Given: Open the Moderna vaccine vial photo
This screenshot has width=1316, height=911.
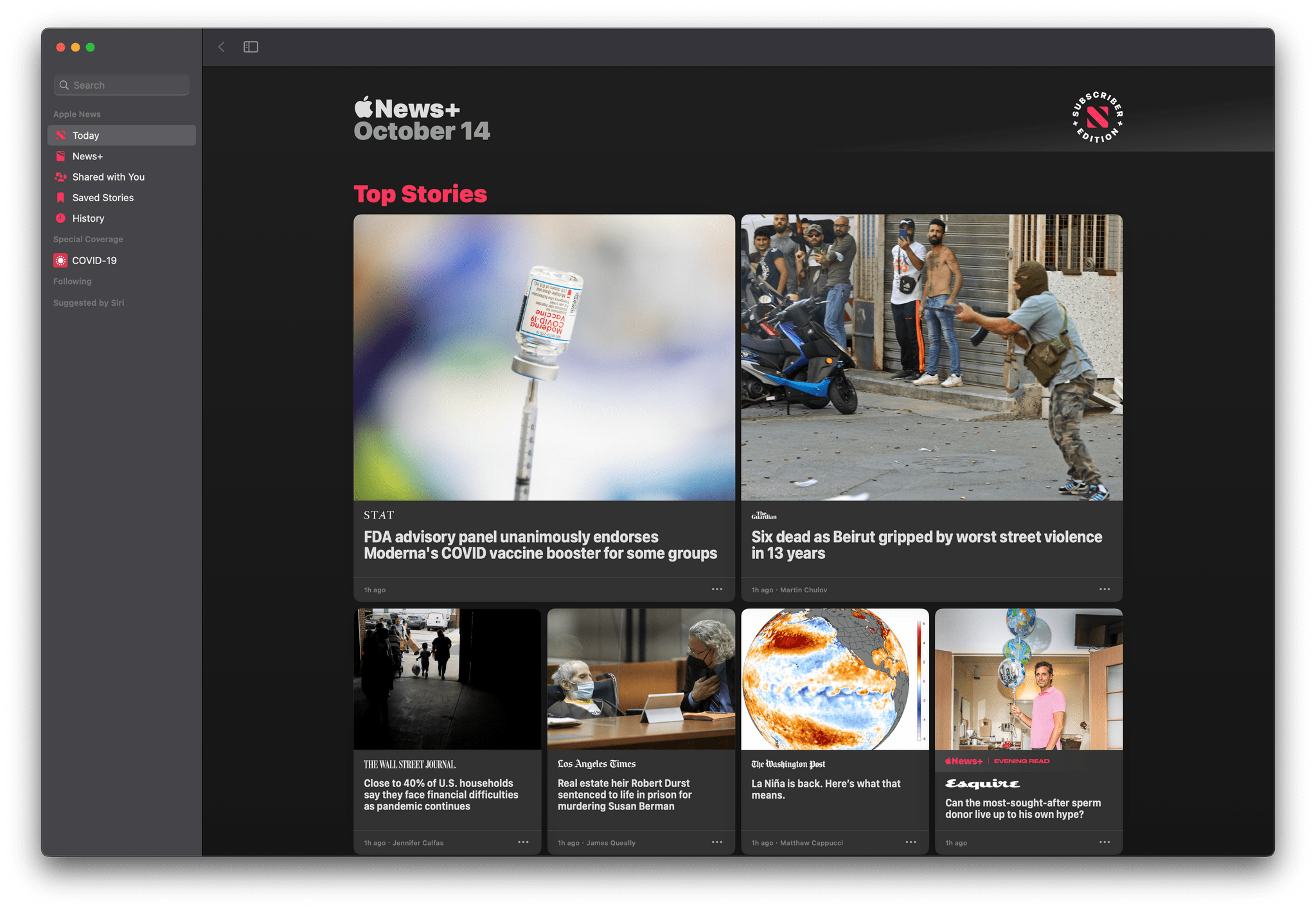Looking at the screenshot, I should coord(544,357).
